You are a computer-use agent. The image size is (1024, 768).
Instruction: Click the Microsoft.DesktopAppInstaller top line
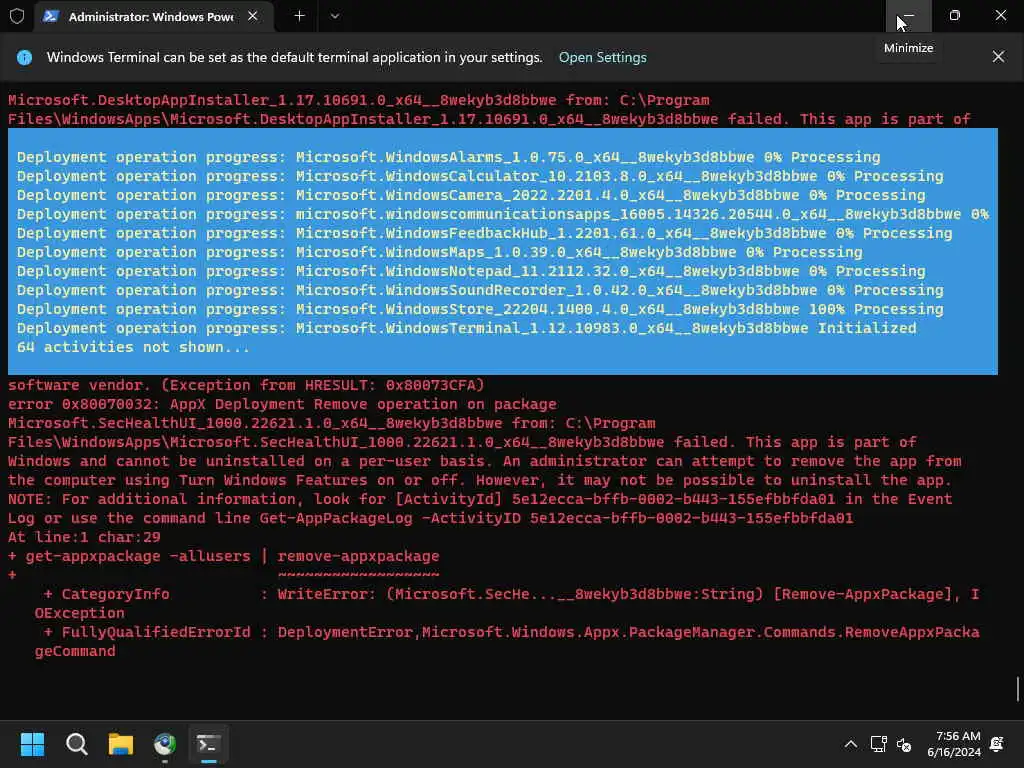coord(359,101)
